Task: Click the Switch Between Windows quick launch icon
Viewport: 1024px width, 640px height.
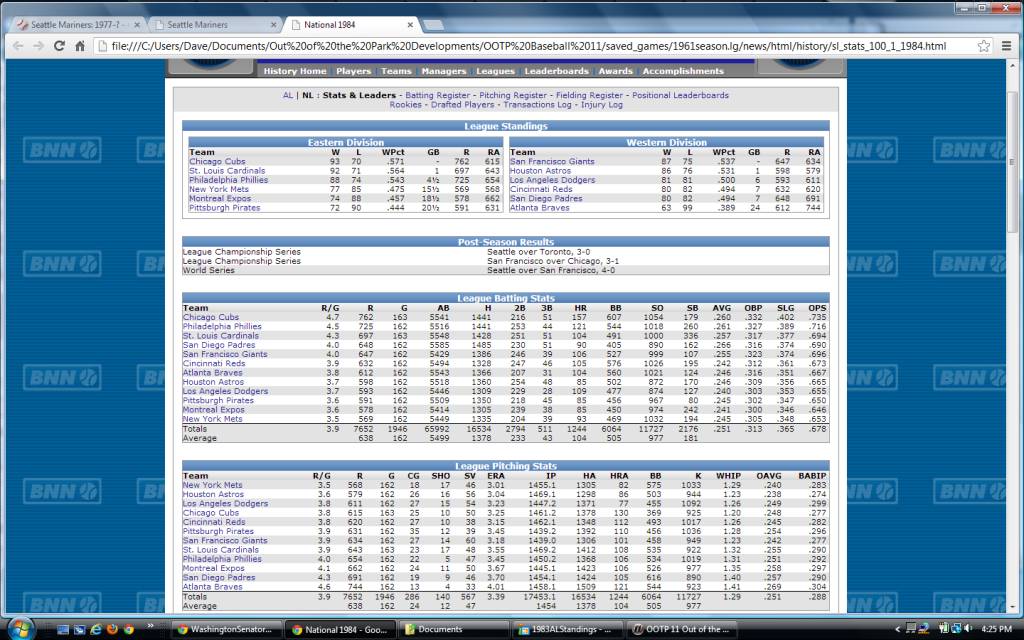Action: point(80,630)
